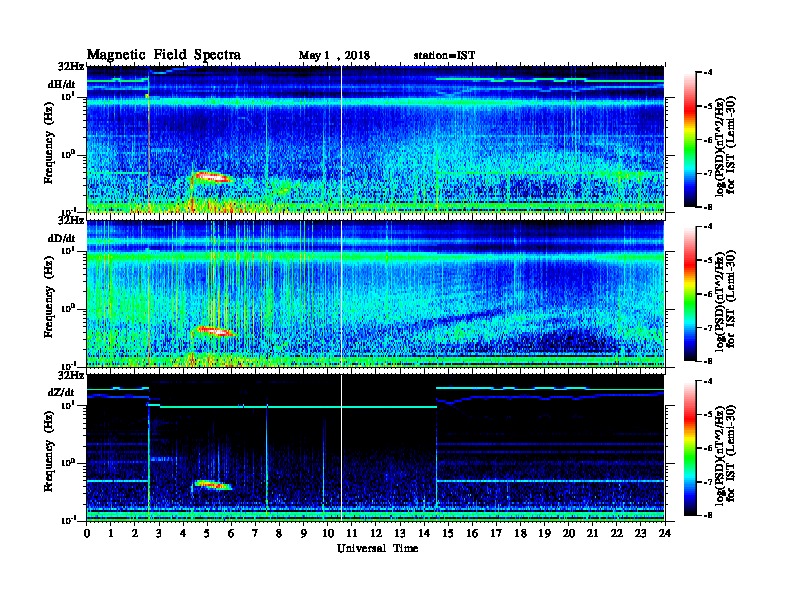Click hour tick label 0 on time axis
This screenshot has width=792, height=612.
pos(87,533)
